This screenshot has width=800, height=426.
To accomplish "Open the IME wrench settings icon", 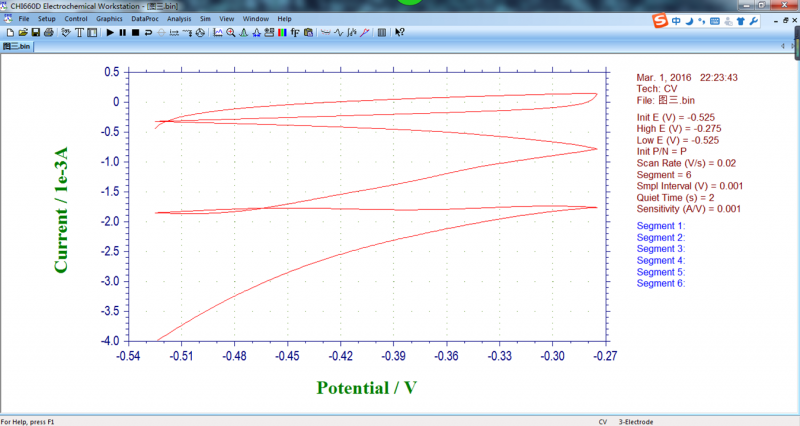I will click(x=754, y=21).
